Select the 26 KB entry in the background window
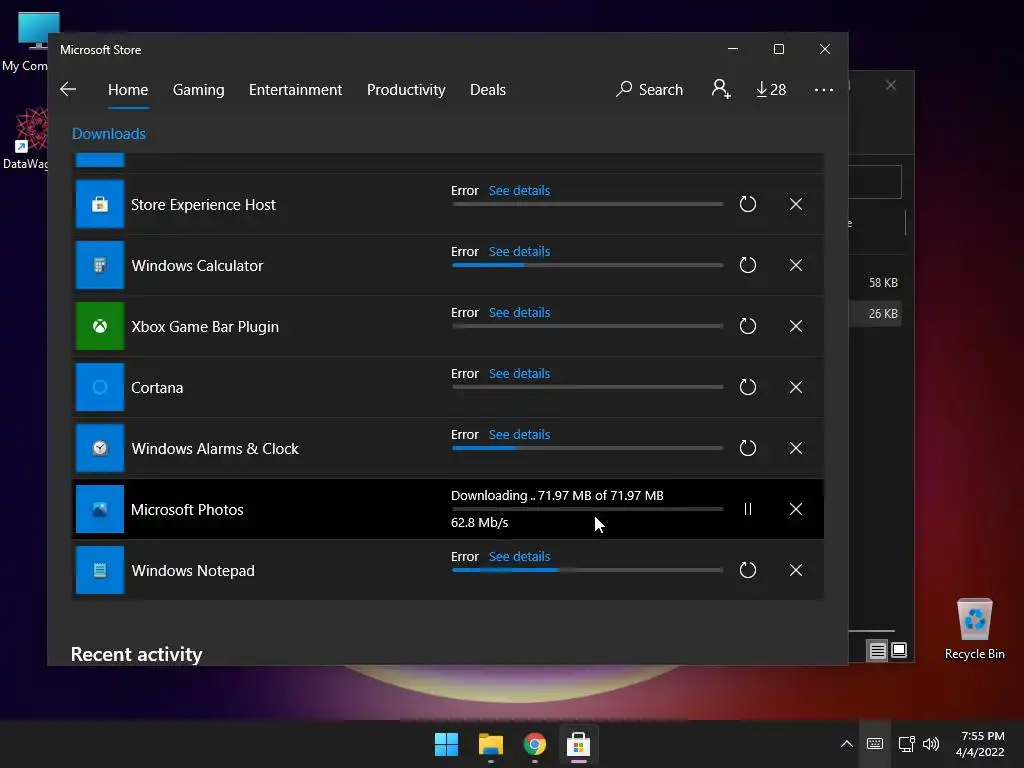This screenshot has width=1024, height=768. coord(883,313)
